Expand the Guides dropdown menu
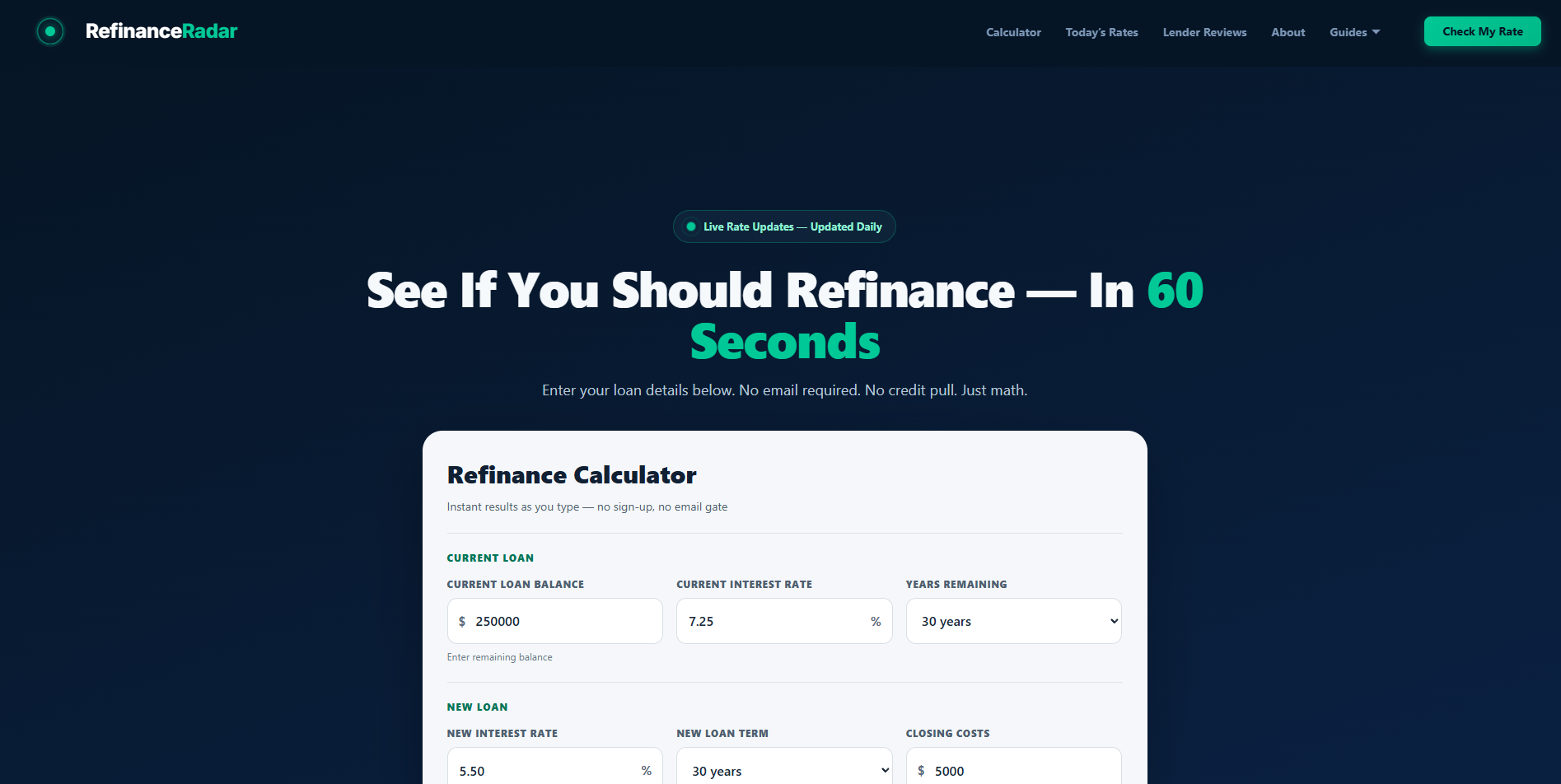The width and height of the screenshot is (1561, 784). click(x=1354, y=32)
